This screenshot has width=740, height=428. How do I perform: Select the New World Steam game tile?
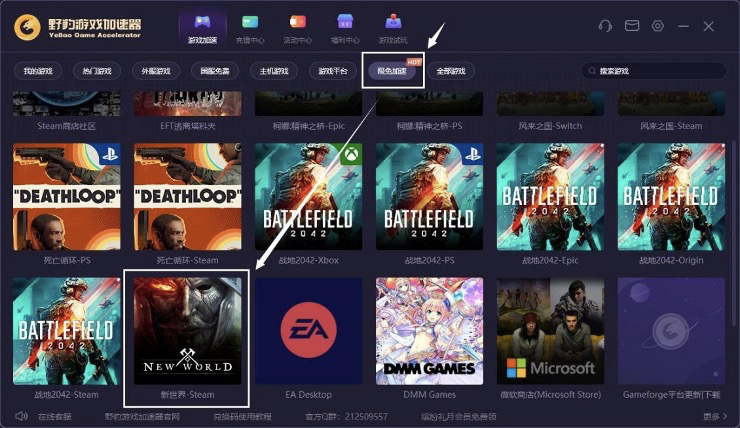188,332
